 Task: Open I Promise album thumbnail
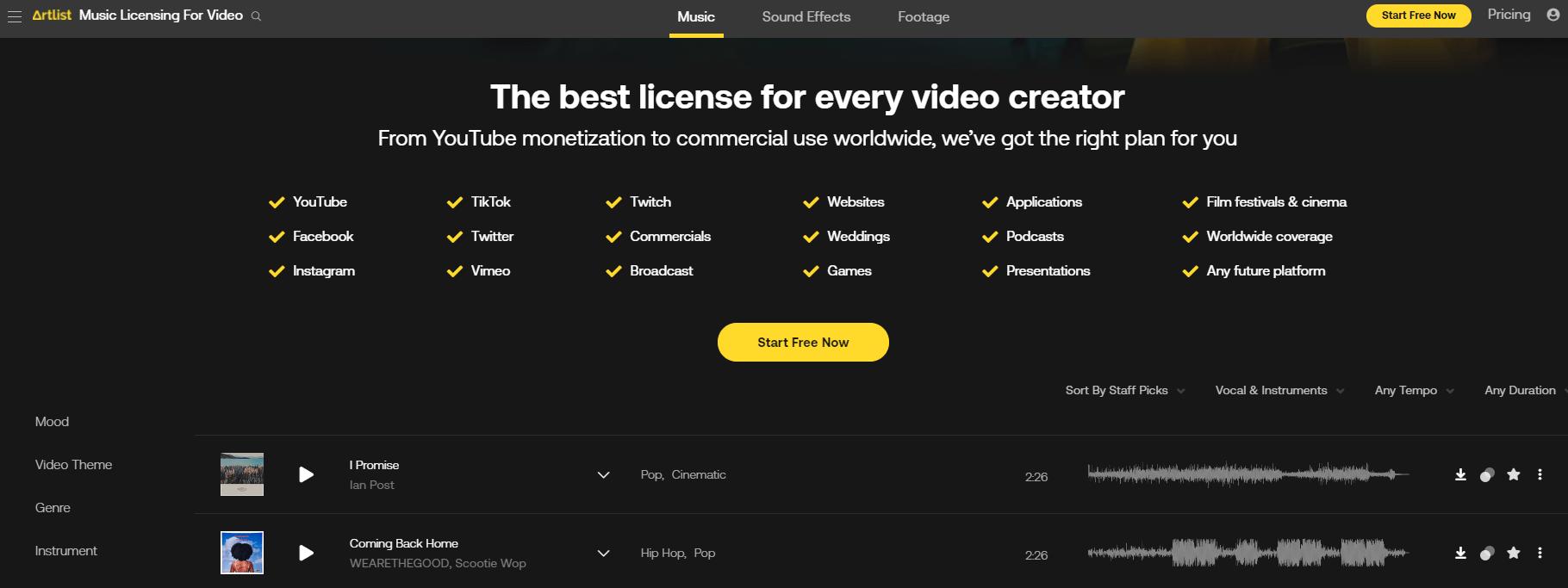pyautogui.click(x=242, y=474)
